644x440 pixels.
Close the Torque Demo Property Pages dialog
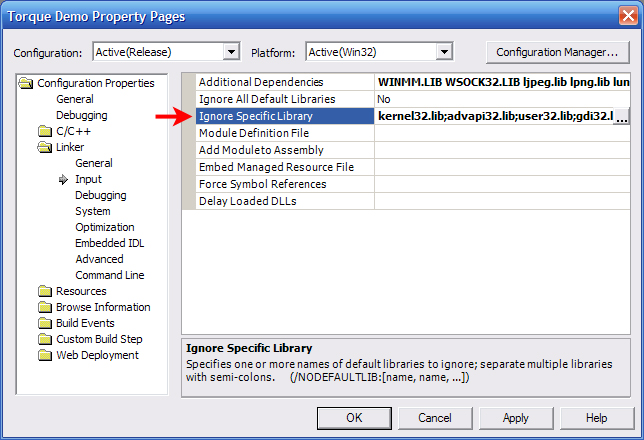pyautogui.click(x=628, y=16)
